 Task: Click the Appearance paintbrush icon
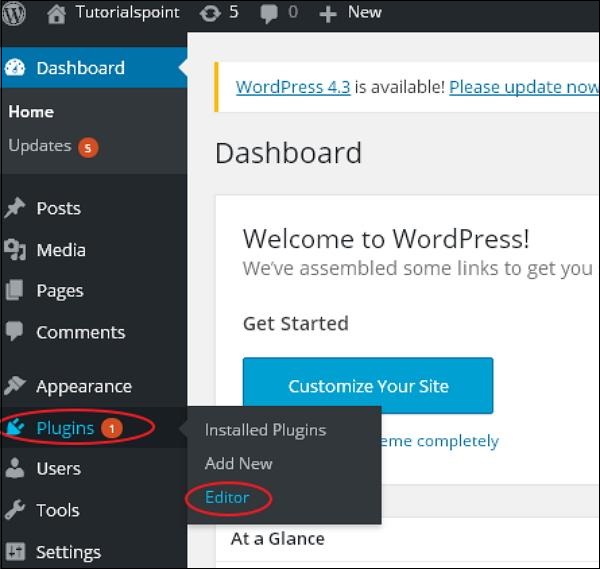point(15,385)
